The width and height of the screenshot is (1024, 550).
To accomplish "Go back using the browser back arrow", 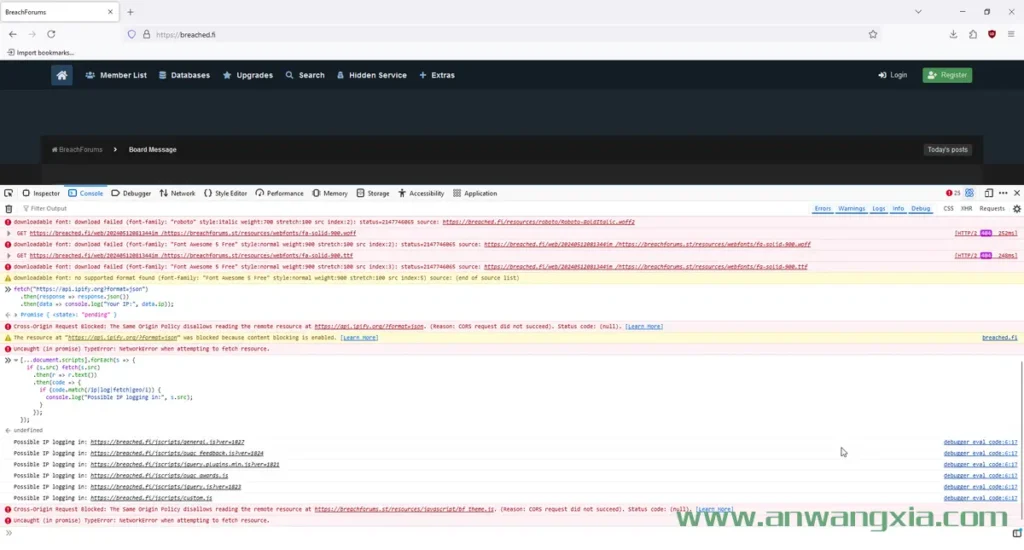I will point(13,34).
